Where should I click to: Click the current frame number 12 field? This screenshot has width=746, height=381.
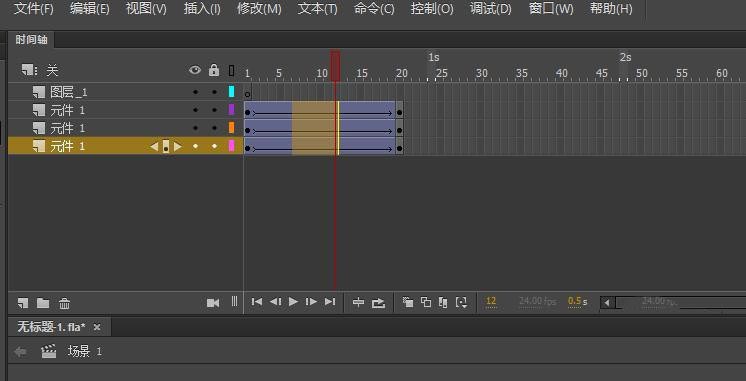[x=491, y=301]
